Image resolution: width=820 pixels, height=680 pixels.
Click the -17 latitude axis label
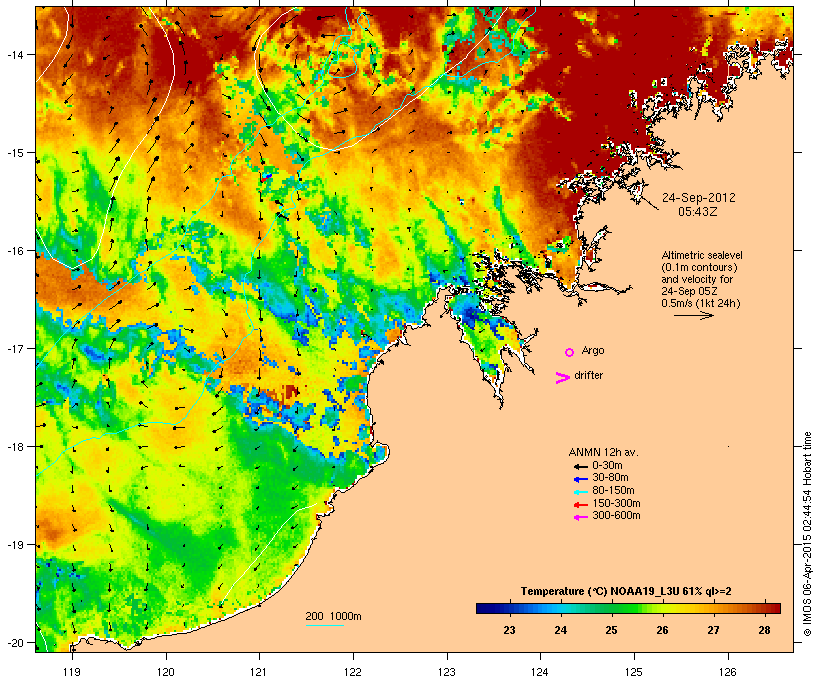click(x=14, y=348)
